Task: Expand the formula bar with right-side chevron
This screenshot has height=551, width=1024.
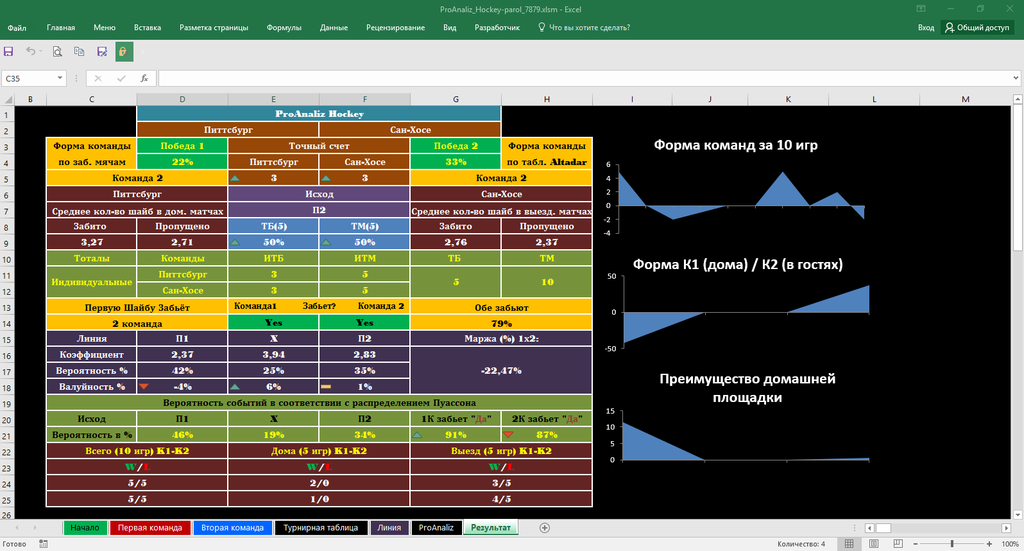Action: (x=1016, y=78)
